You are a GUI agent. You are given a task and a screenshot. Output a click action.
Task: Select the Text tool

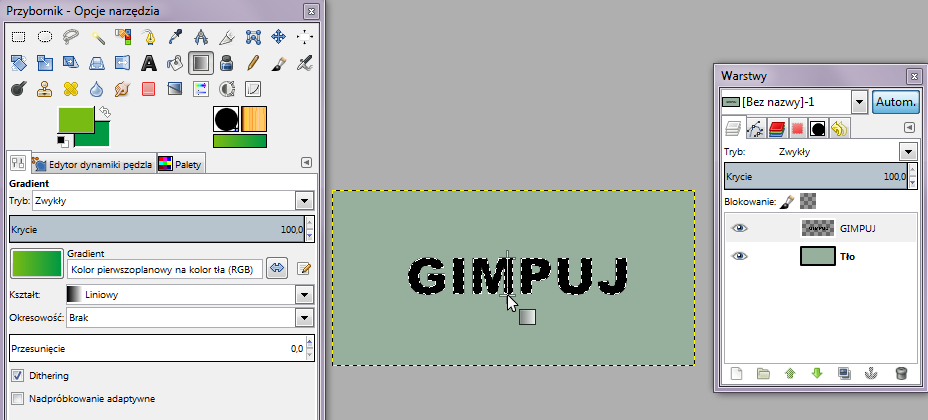click(148, 63)
